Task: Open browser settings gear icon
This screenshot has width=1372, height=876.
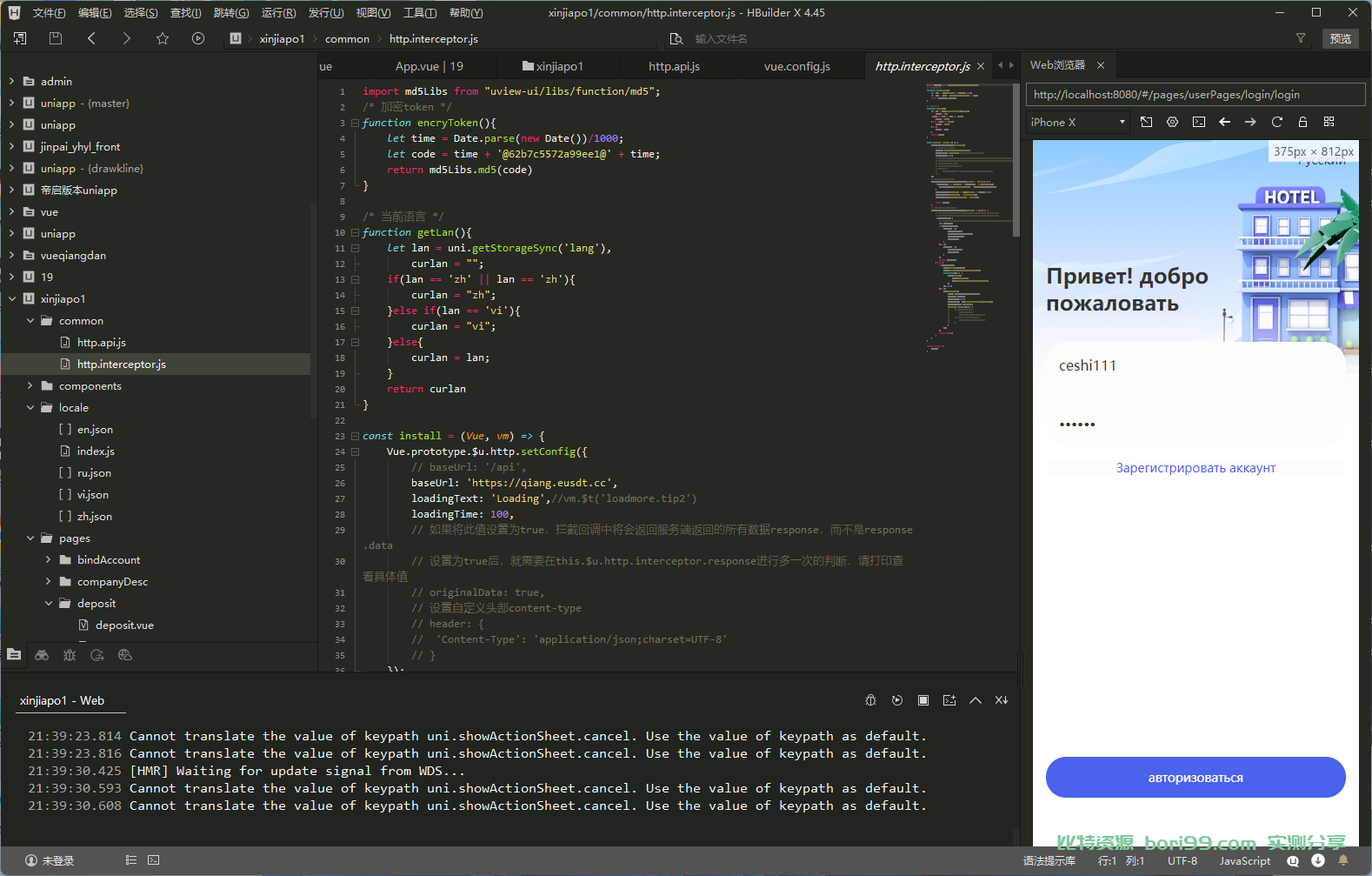Action: click(1173, 122)
